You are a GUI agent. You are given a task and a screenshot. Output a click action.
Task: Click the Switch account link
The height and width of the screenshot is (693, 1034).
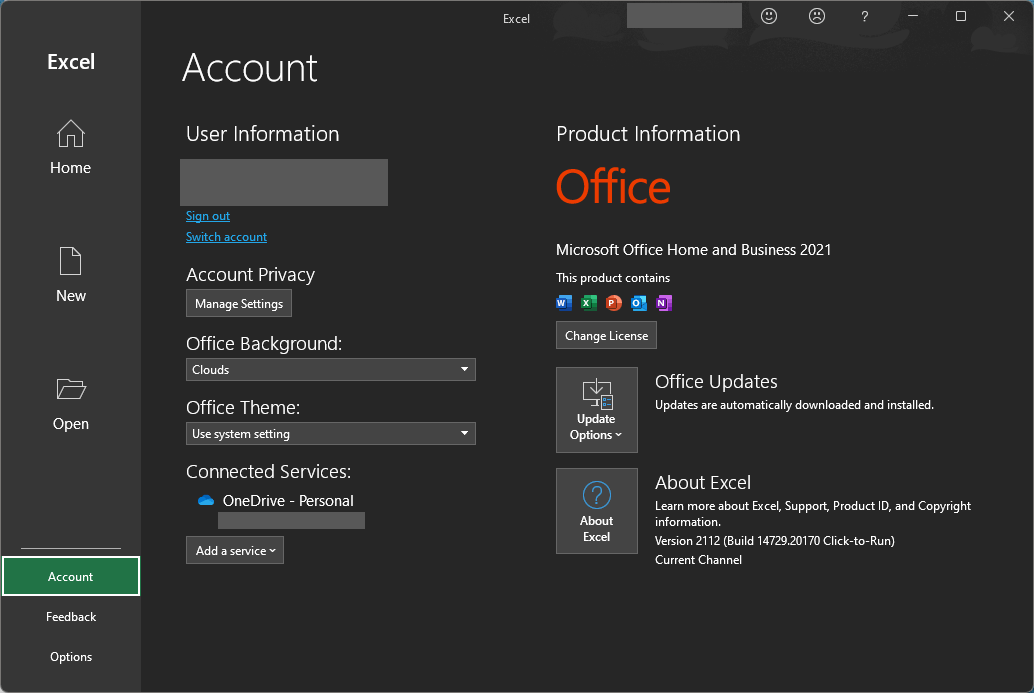coord(226,237)
